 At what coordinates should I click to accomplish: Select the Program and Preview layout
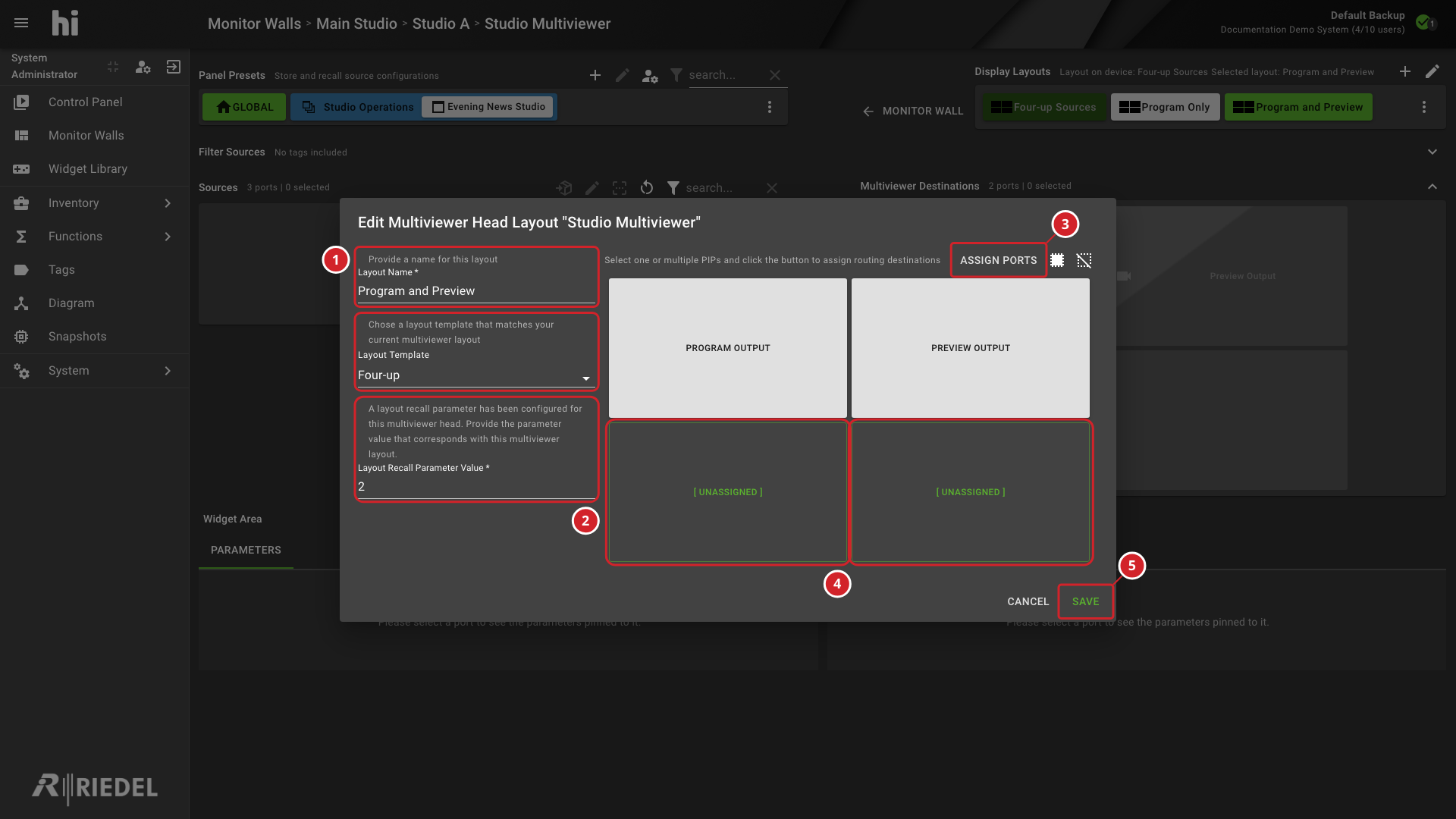tap(1298, 107)
